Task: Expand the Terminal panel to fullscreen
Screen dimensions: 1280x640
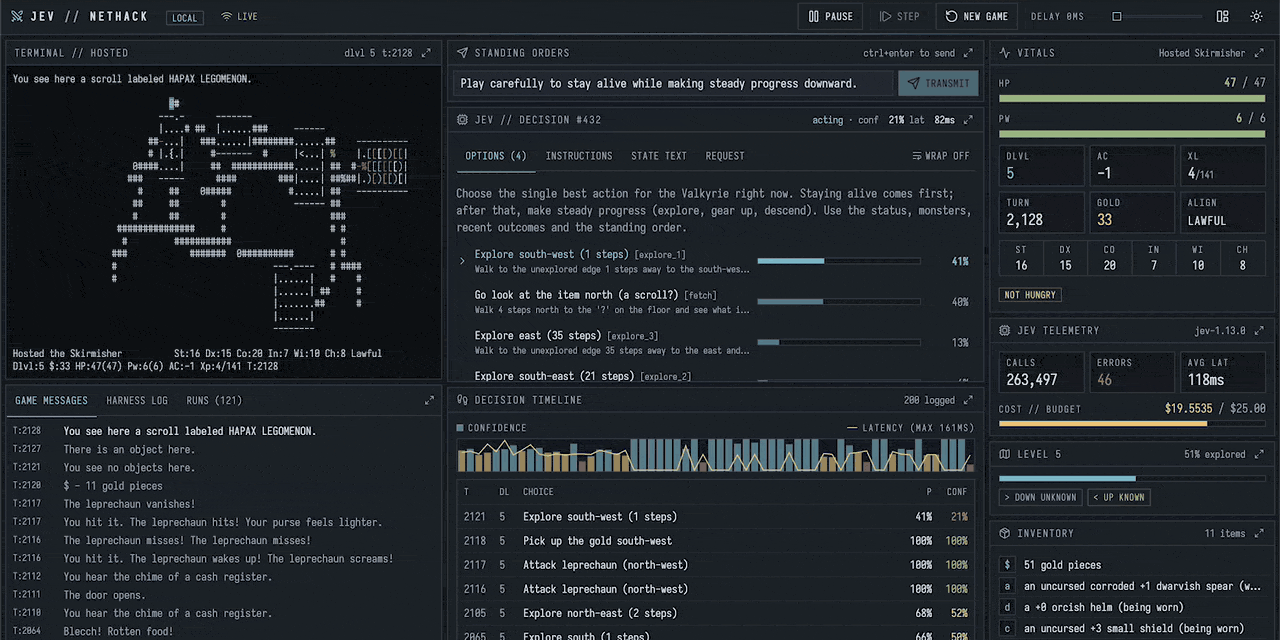Action: point(426,53)
